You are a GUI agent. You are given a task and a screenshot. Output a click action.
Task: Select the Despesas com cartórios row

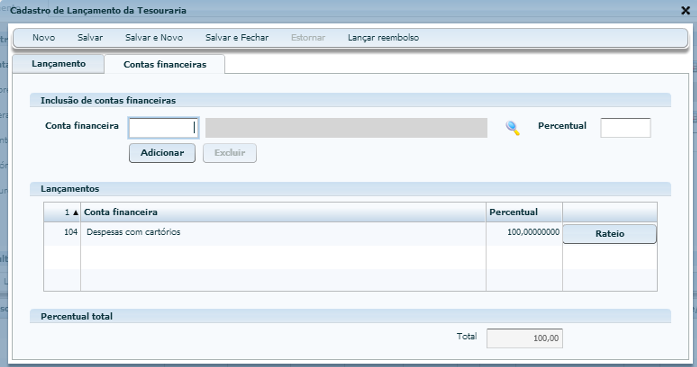pos(350,234)
